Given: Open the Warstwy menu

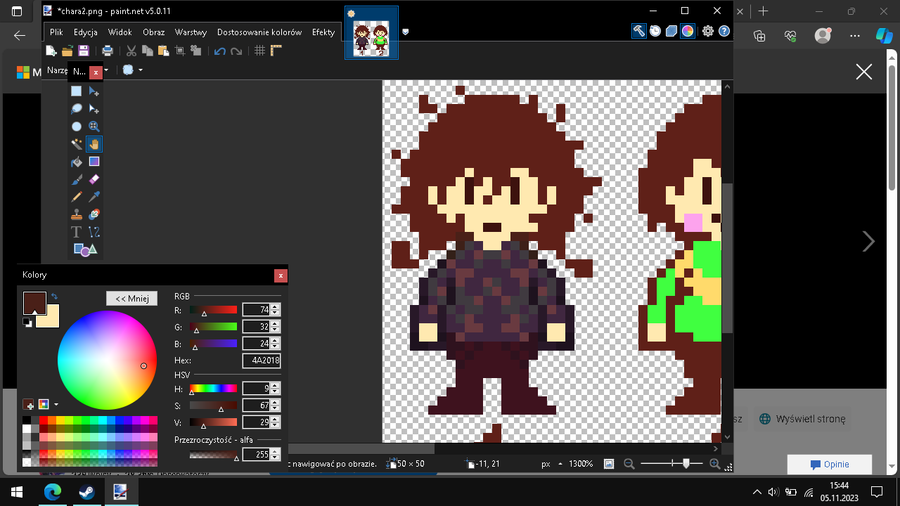Looking at the screenshot, I should pyautogui.click(x=191, y=32).
